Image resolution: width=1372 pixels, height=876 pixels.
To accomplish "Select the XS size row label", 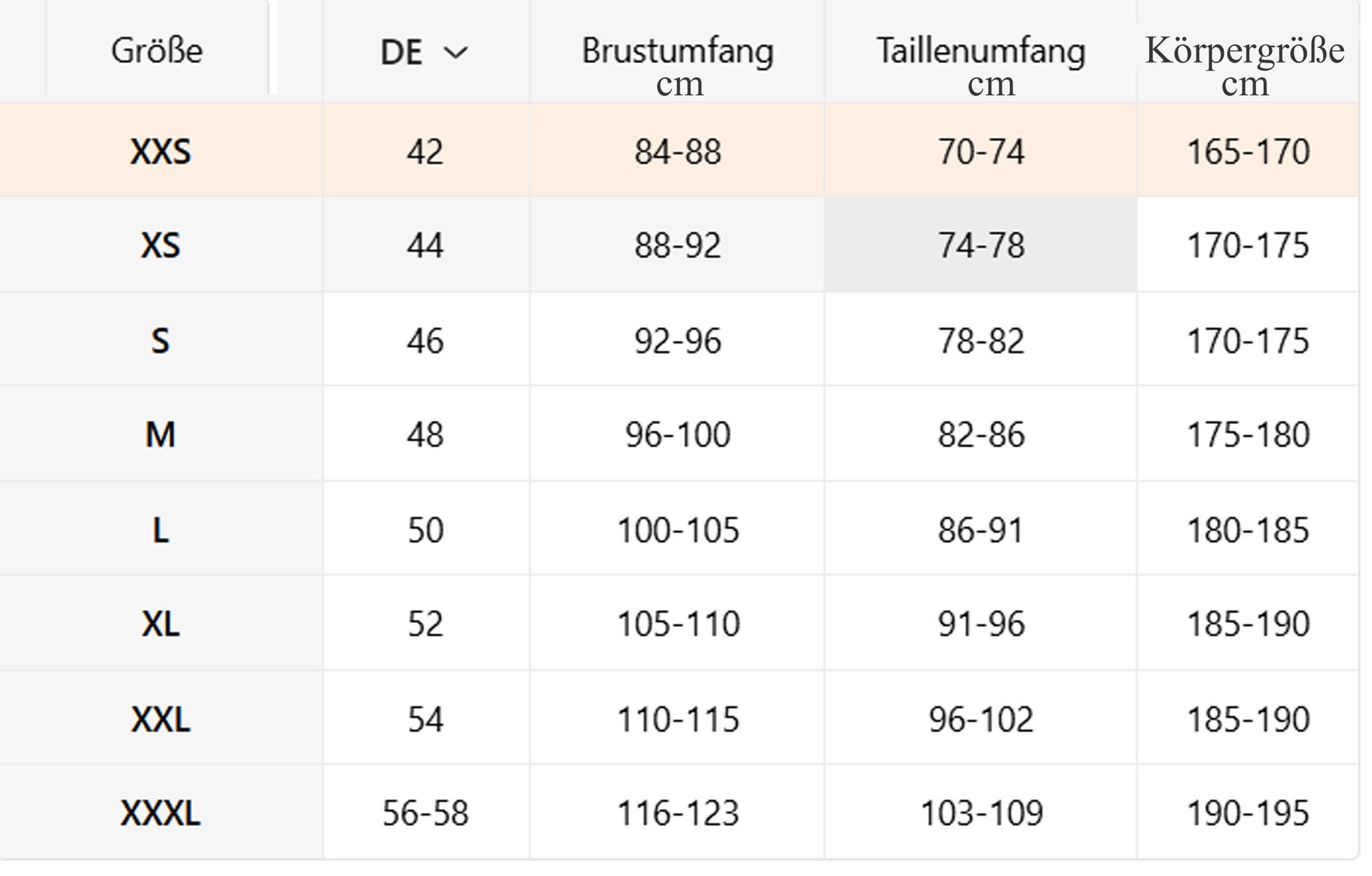I will tap(161, 245).
